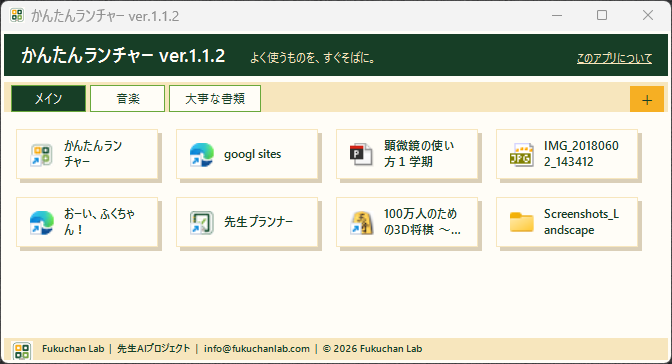The width and height of the screenshot is (672, 364).
Task: Click 先生AIプロジェクト in the footer
Action: (x=153, y=349)
